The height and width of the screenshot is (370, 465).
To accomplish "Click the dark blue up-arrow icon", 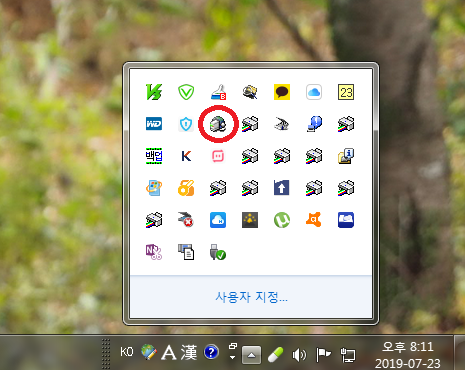I will (282, 188).
